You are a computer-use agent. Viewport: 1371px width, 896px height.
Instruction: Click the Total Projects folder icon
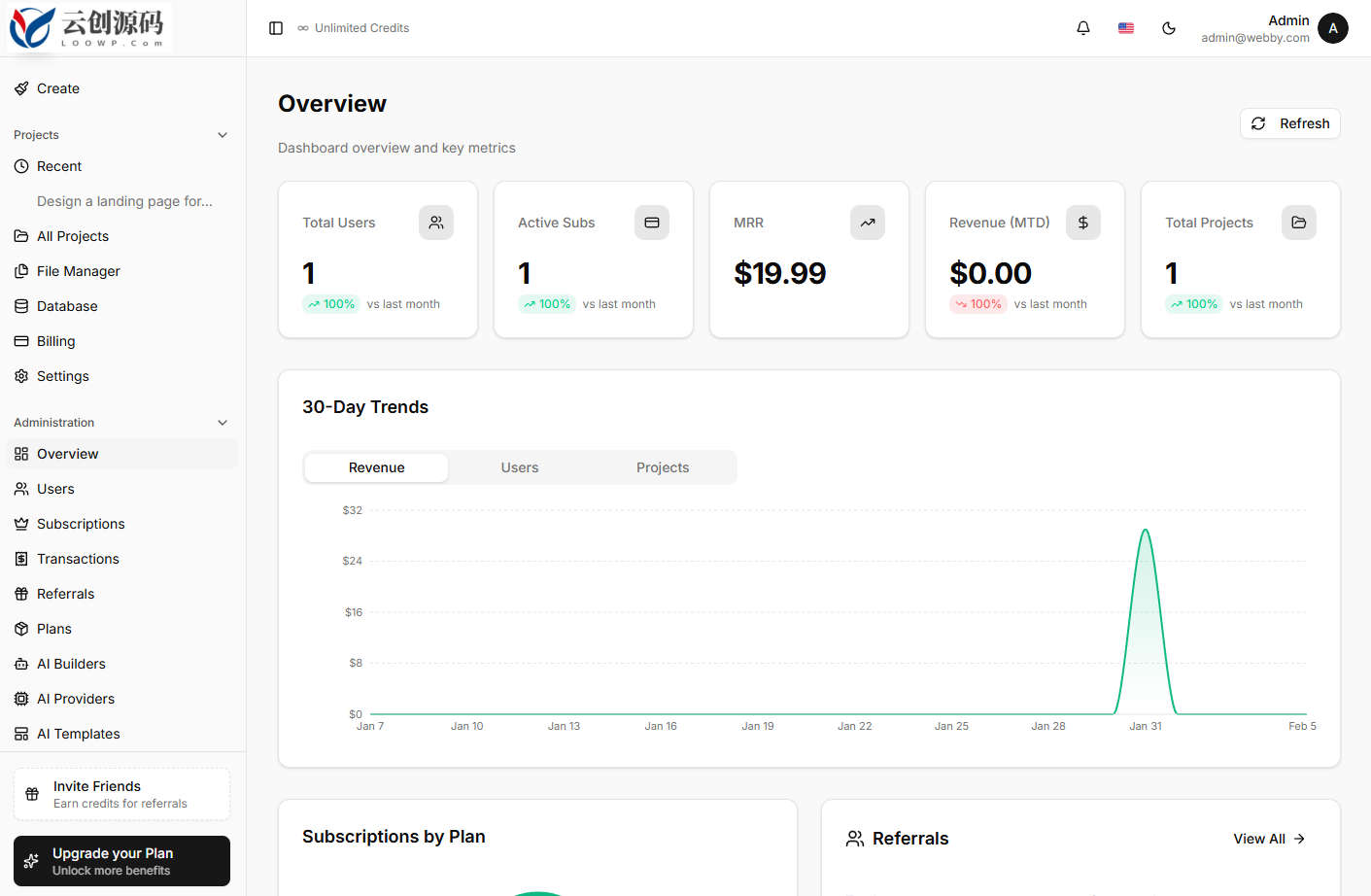[1299, 223]
